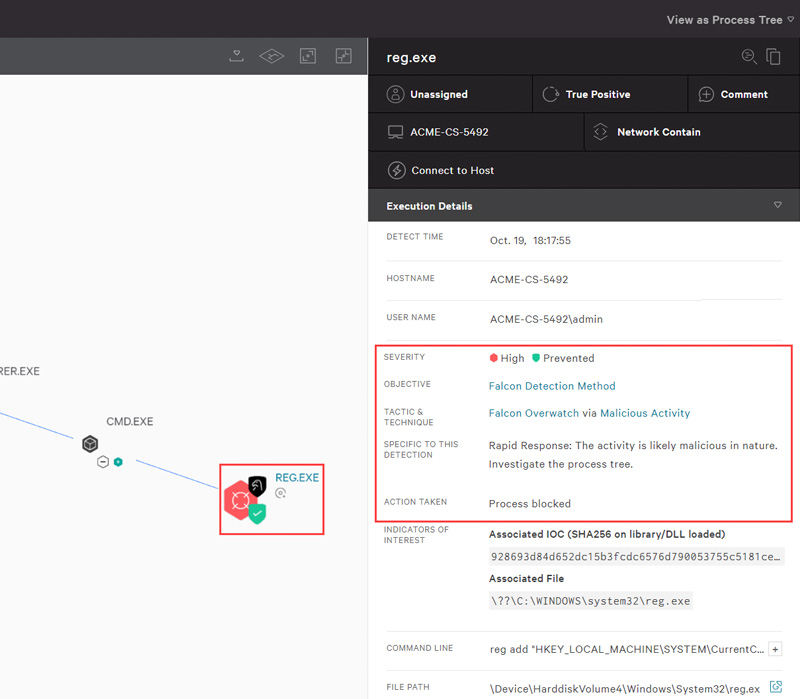This screenshot has width=800, height=699.
Task: Click the search icon beside reg.exe title
Action: 749,57
